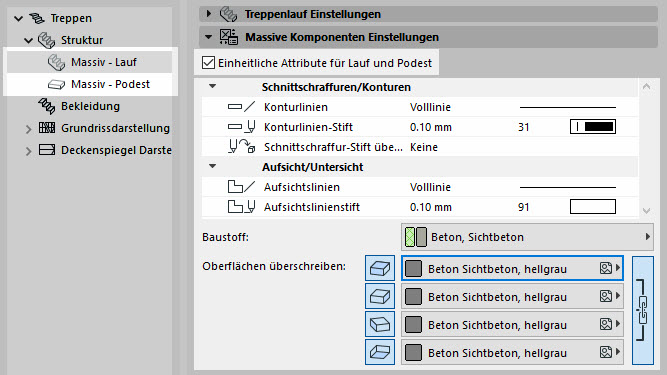Image resolution: width=667 pixels, height=375 pixels.
Task: Click the Aufsichtslinienstift white pen color swatch
Action: click(x=593, y=207)
